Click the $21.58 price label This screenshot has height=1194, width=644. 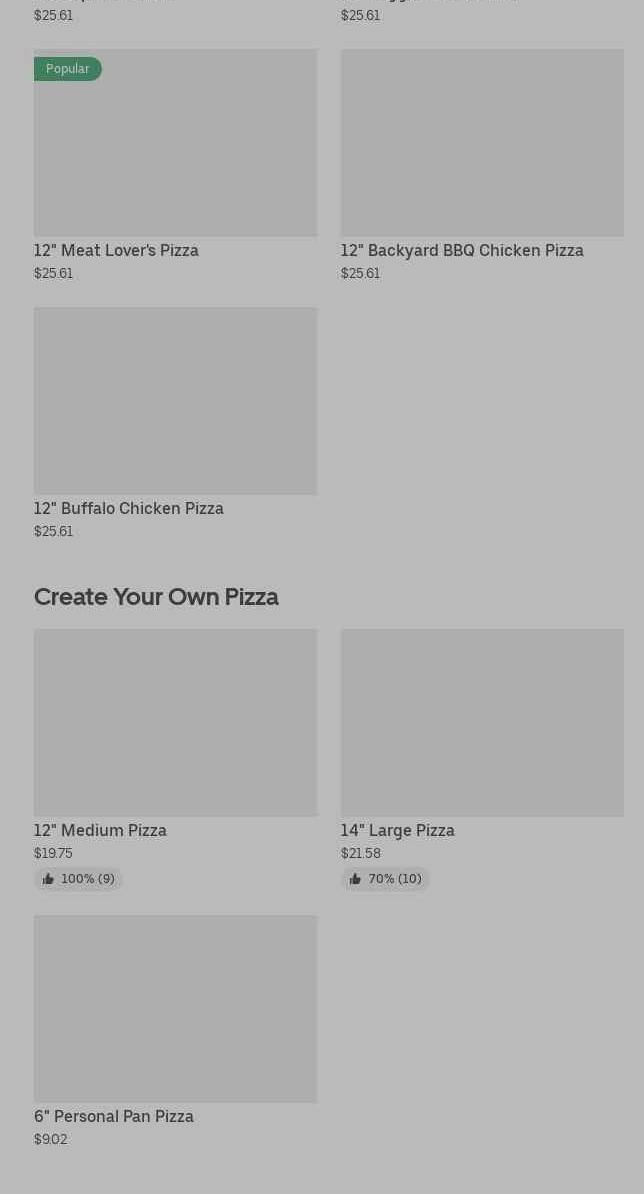pos(360,853)
